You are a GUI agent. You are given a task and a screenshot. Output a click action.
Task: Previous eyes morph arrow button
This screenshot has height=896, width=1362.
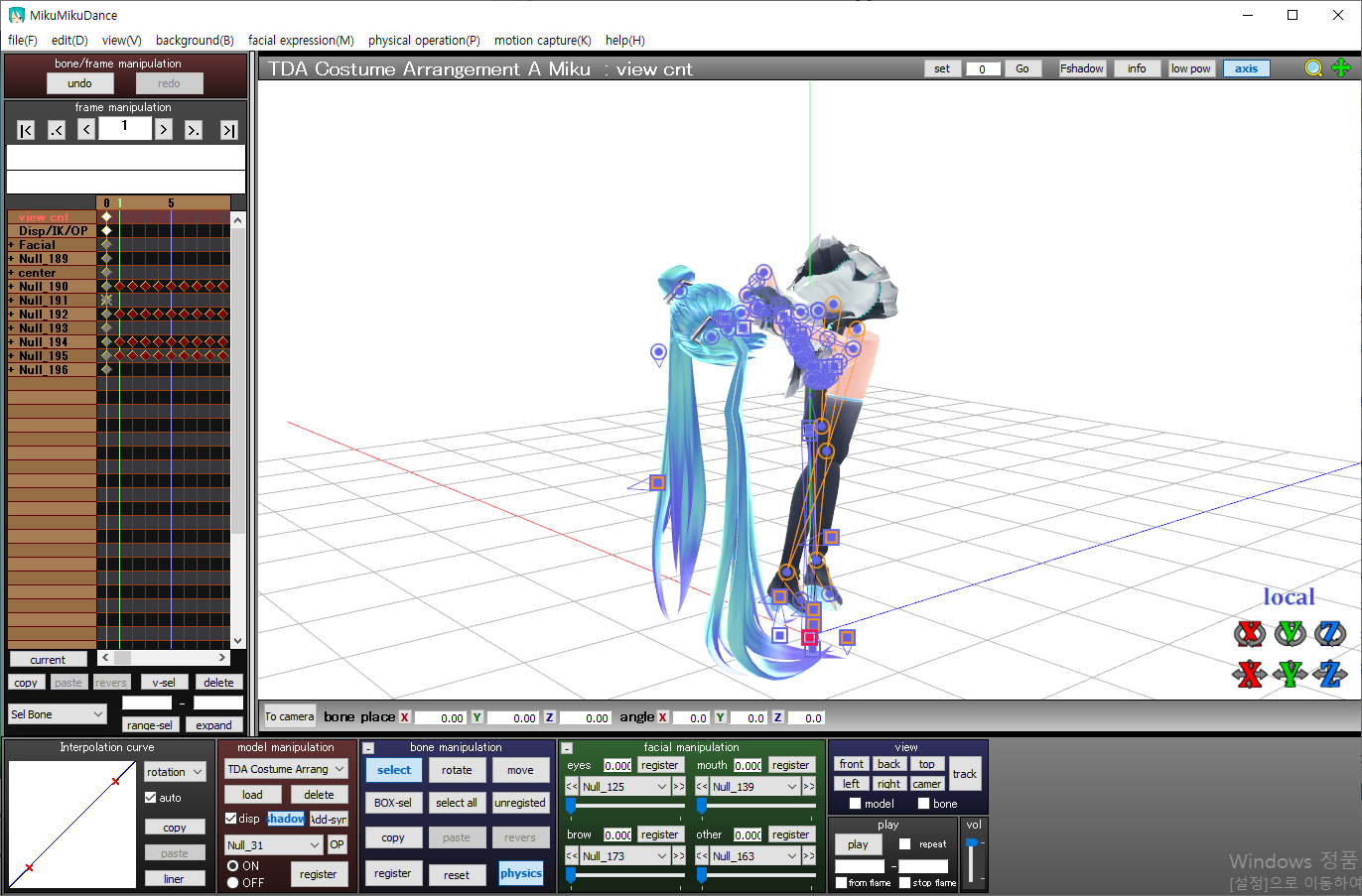[x=572, y=787]
